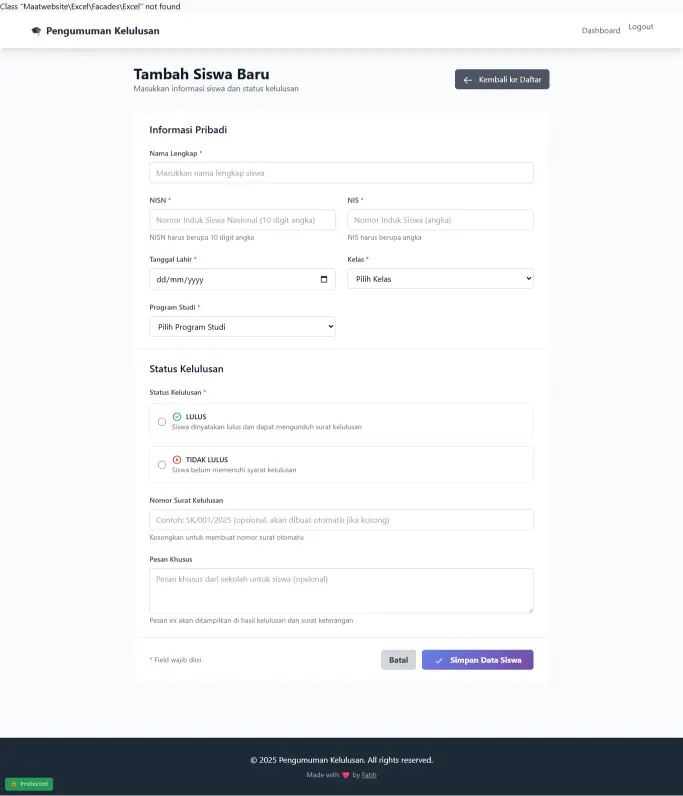Select the LULUS radio button
The height and width of the screenshot is (796, 683).
pyautogui.click(x=162, y=422)
